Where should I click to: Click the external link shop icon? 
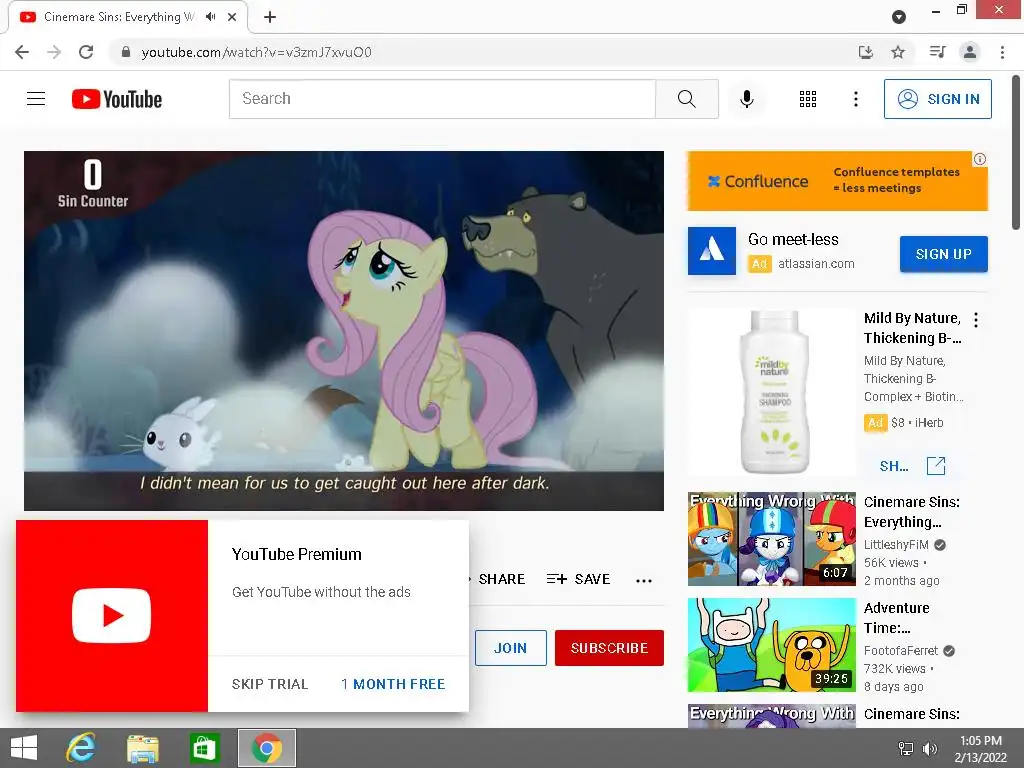tap(936, 466)
